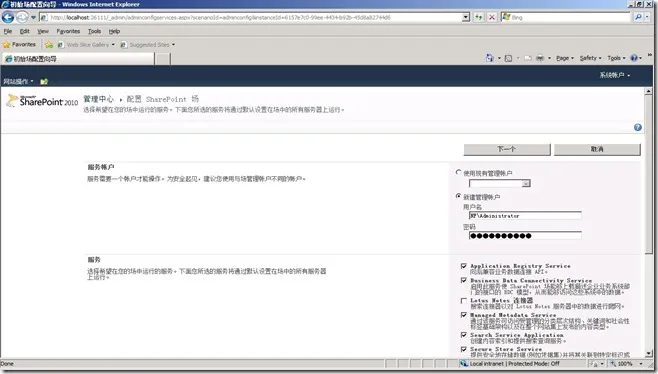Click the page scrollbar up arrow
This screenshot has width=658, height=374.
[649, 91]
